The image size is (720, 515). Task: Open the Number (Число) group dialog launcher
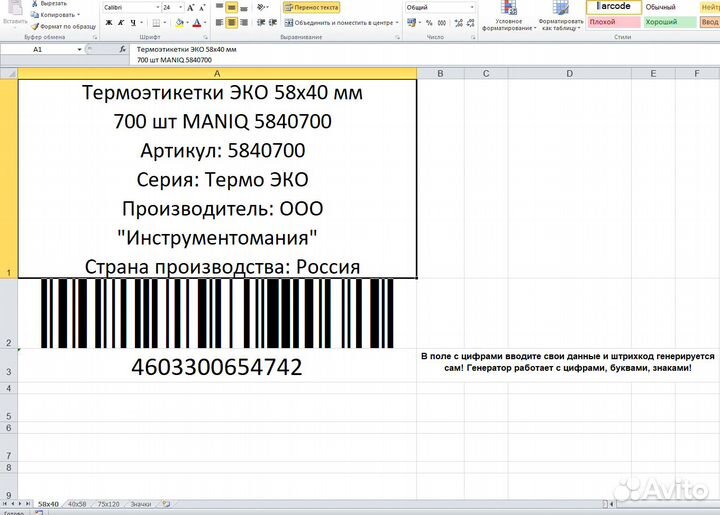pyautogui.click(x=473, y=37)
